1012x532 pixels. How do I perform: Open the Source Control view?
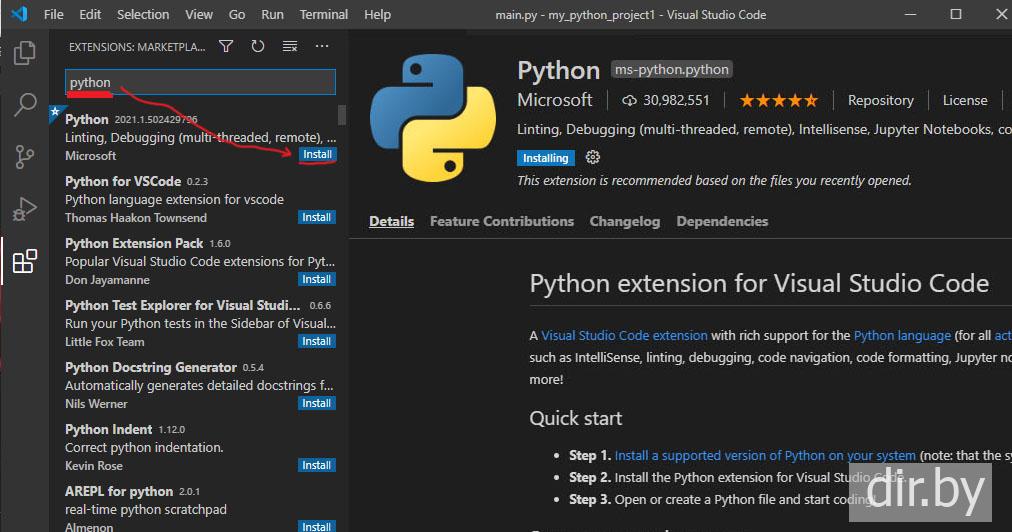[x=24, y=157]
